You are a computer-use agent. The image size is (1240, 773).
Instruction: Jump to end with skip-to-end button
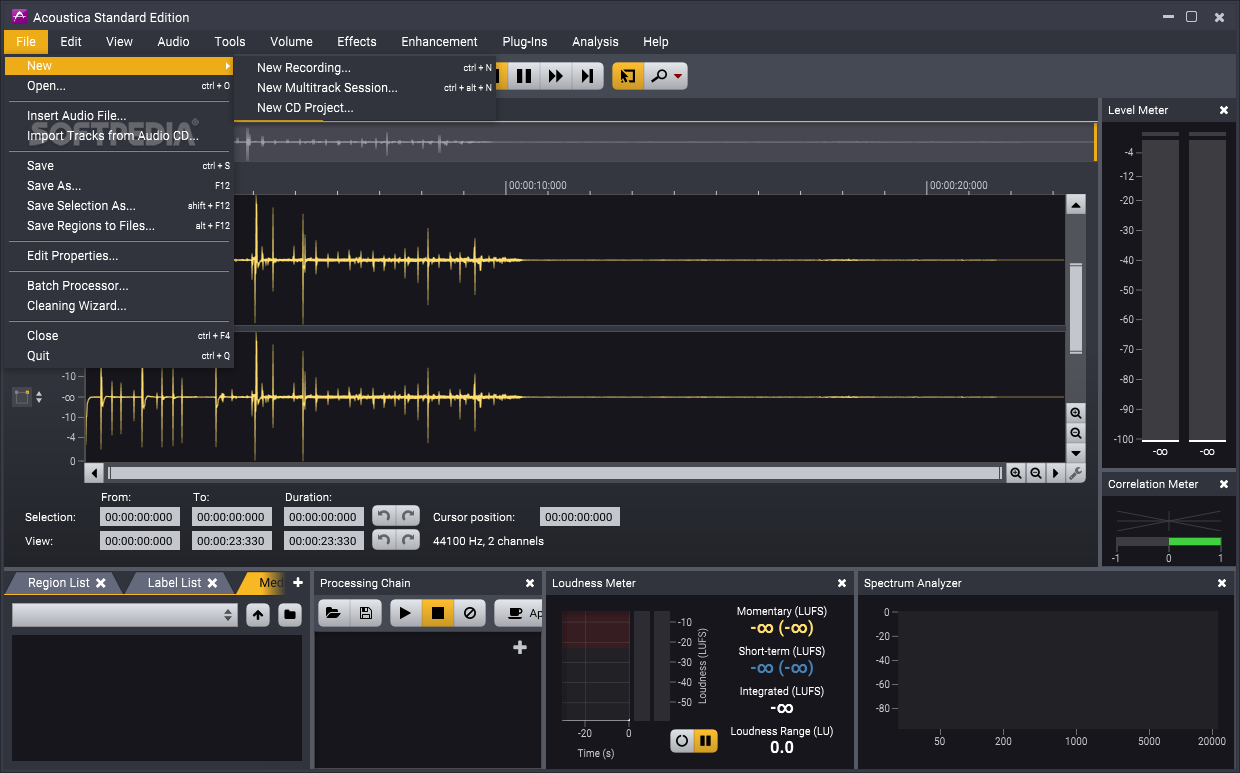[x=588, y=76]
